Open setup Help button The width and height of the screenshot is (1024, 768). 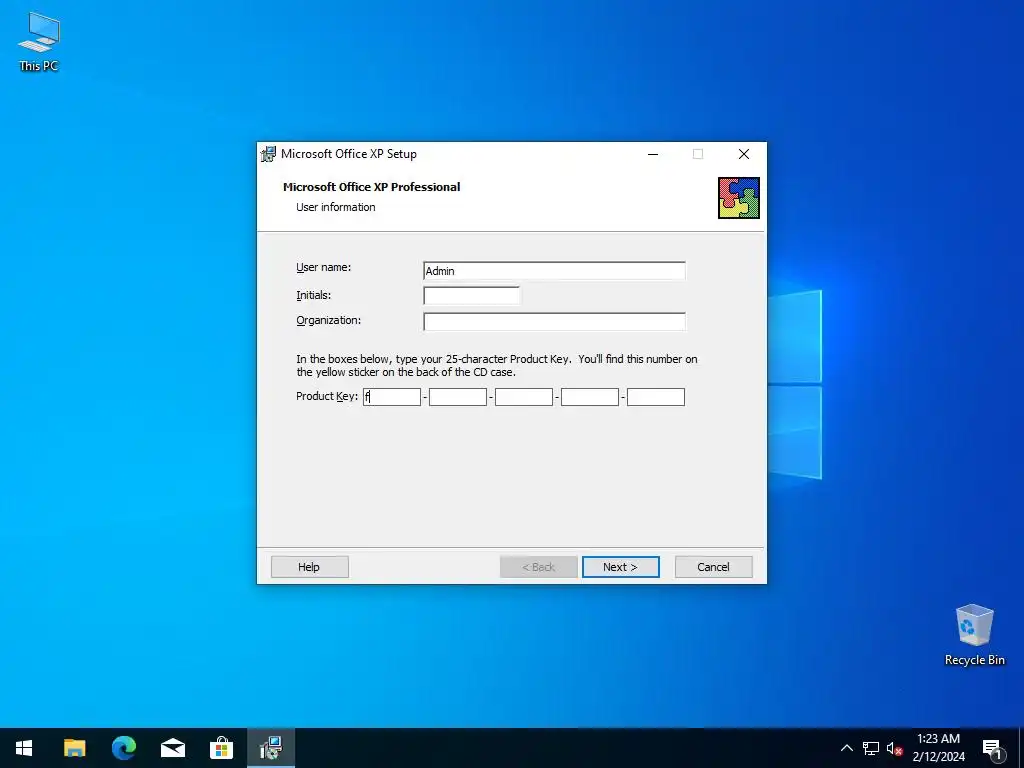310,567
